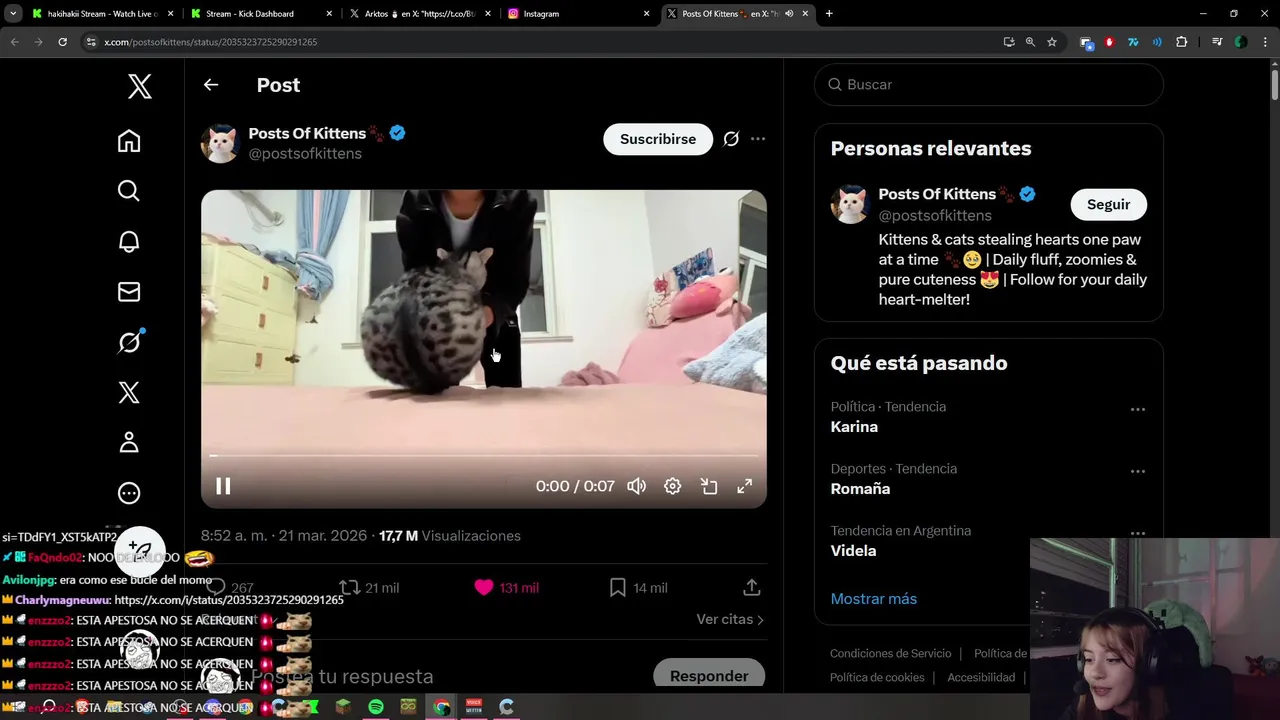Viewport: 1280px width, 720px height.
Task: Open Spotify from taskbar
Action: [376, 707]
